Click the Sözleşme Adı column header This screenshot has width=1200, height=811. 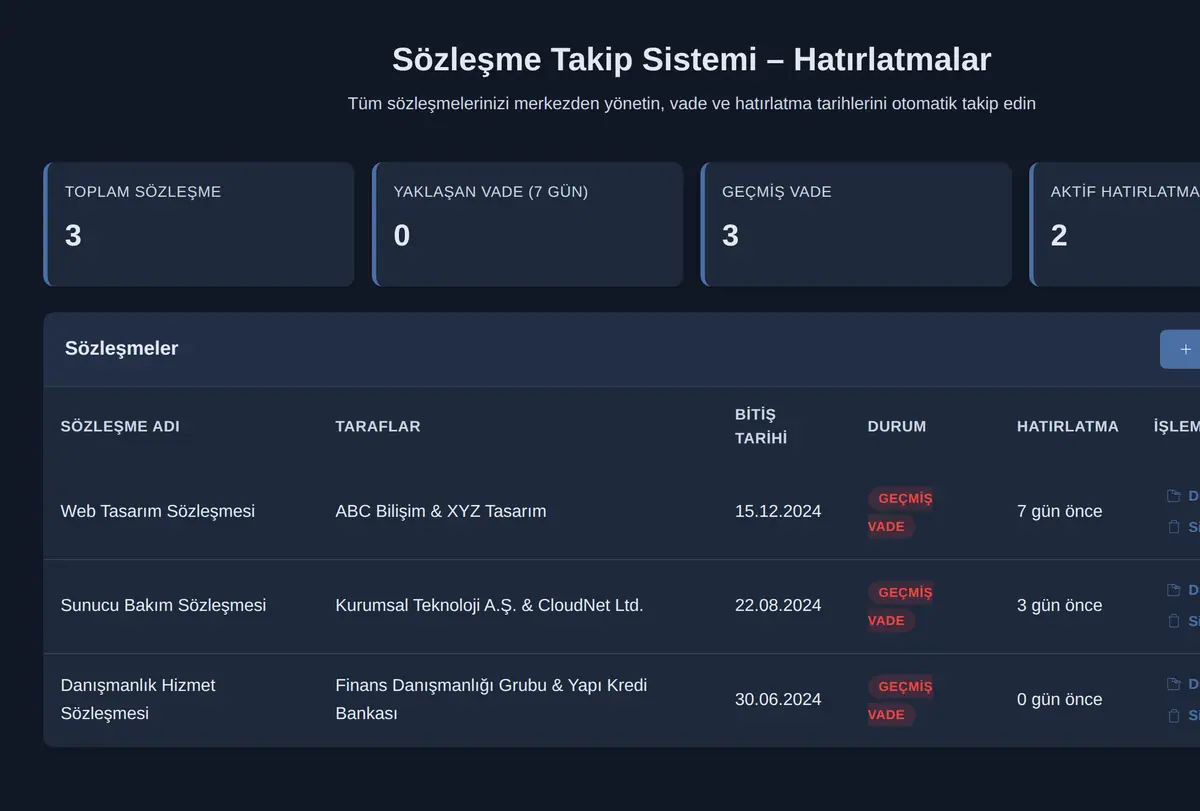click(x=120, y=426)
